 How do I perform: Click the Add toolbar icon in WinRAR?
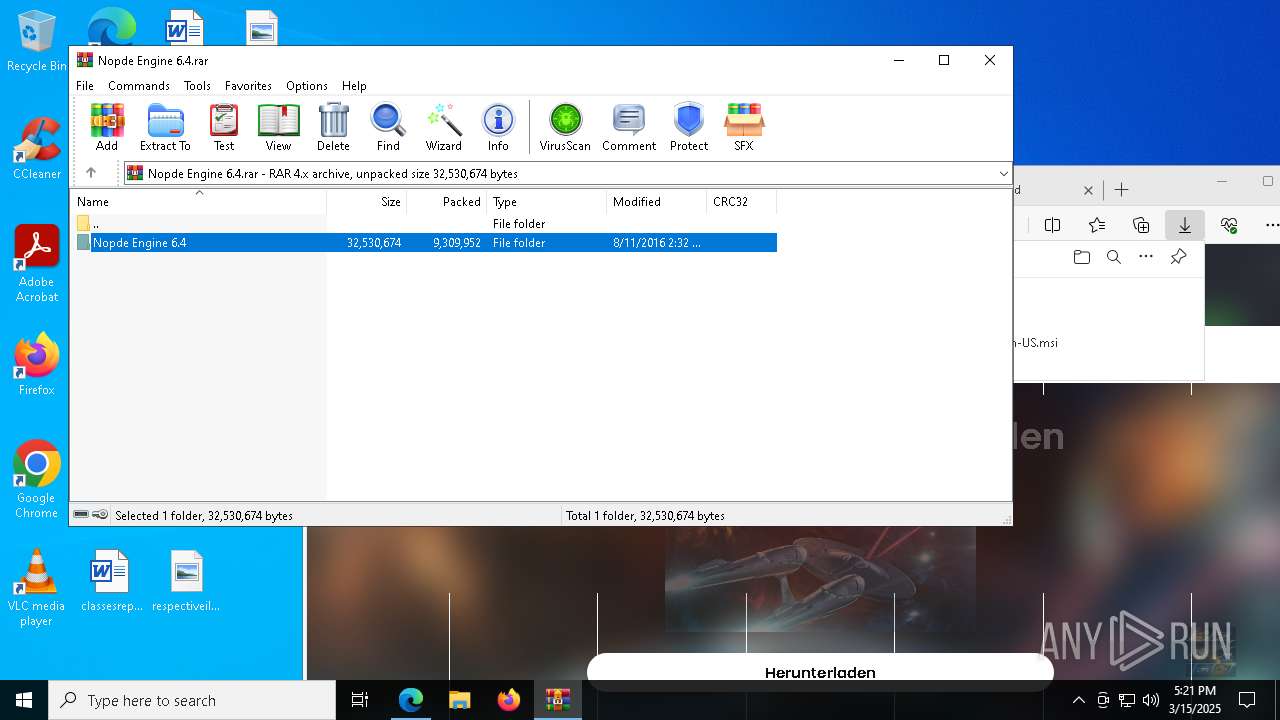pos(107,127)
